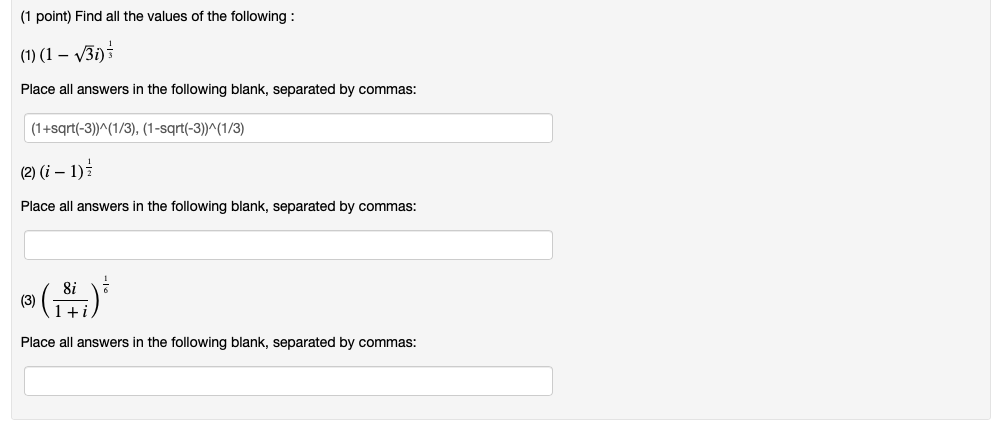Click the "Place all answers" instruction under problem 1
Screen dimensions: 1001x421
(218, 89)
